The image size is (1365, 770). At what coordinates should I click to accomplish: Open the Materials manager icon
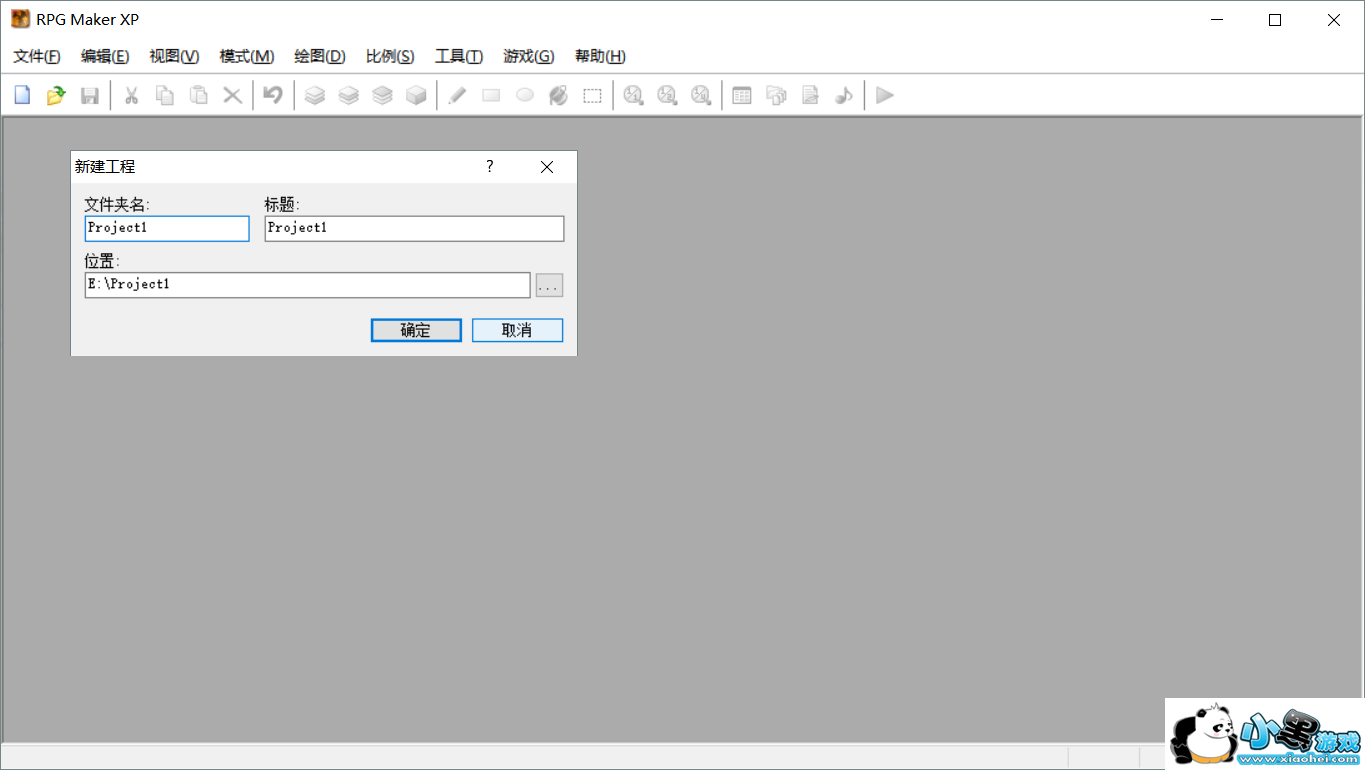(776, 95)
